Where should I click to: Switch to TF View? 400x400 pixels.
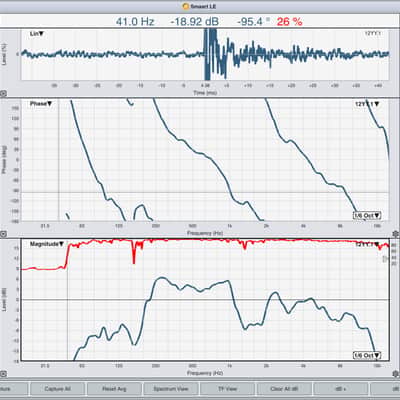(227, 389)
